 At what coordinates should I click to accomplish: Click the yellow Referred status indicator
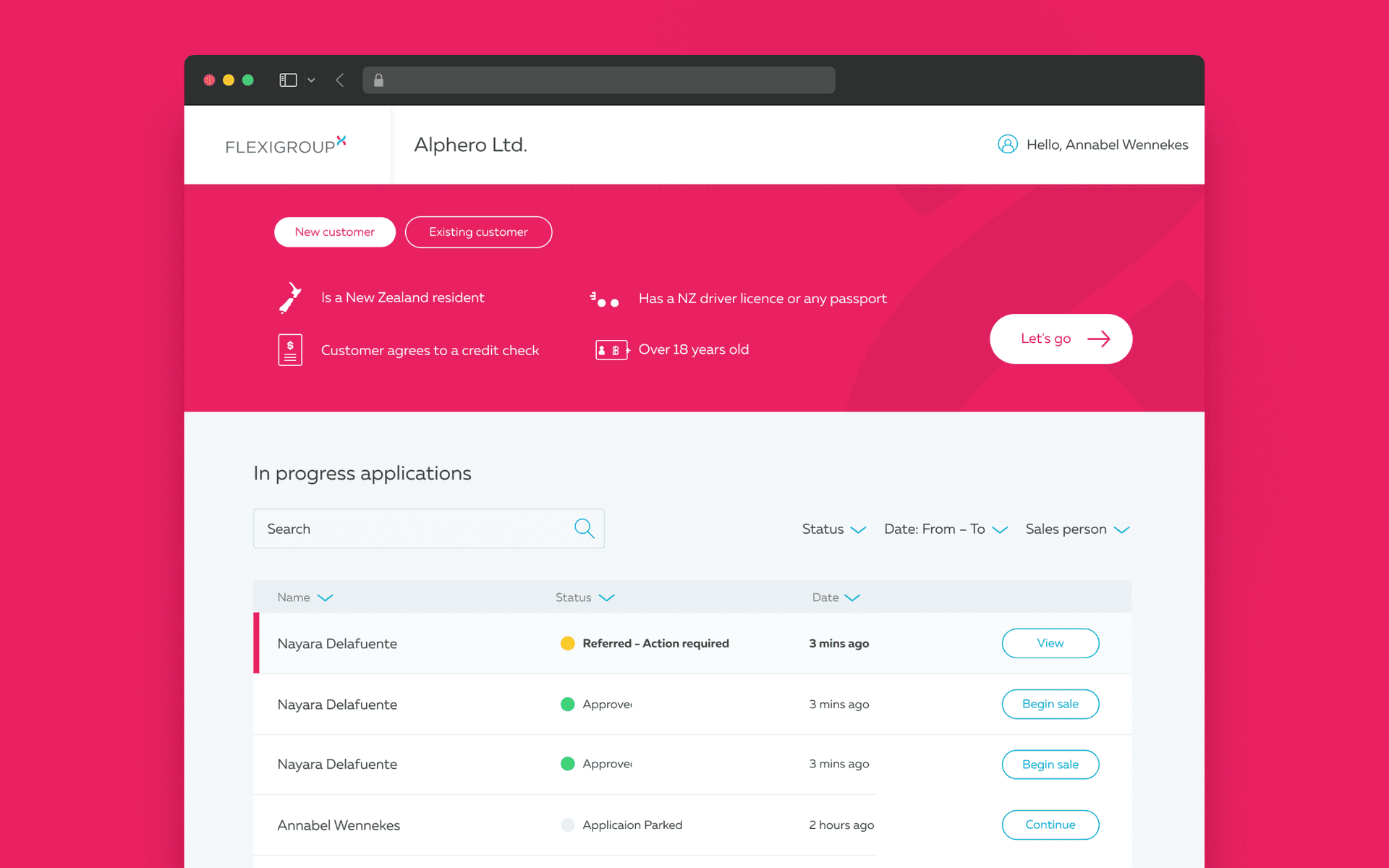coord(568,643)
